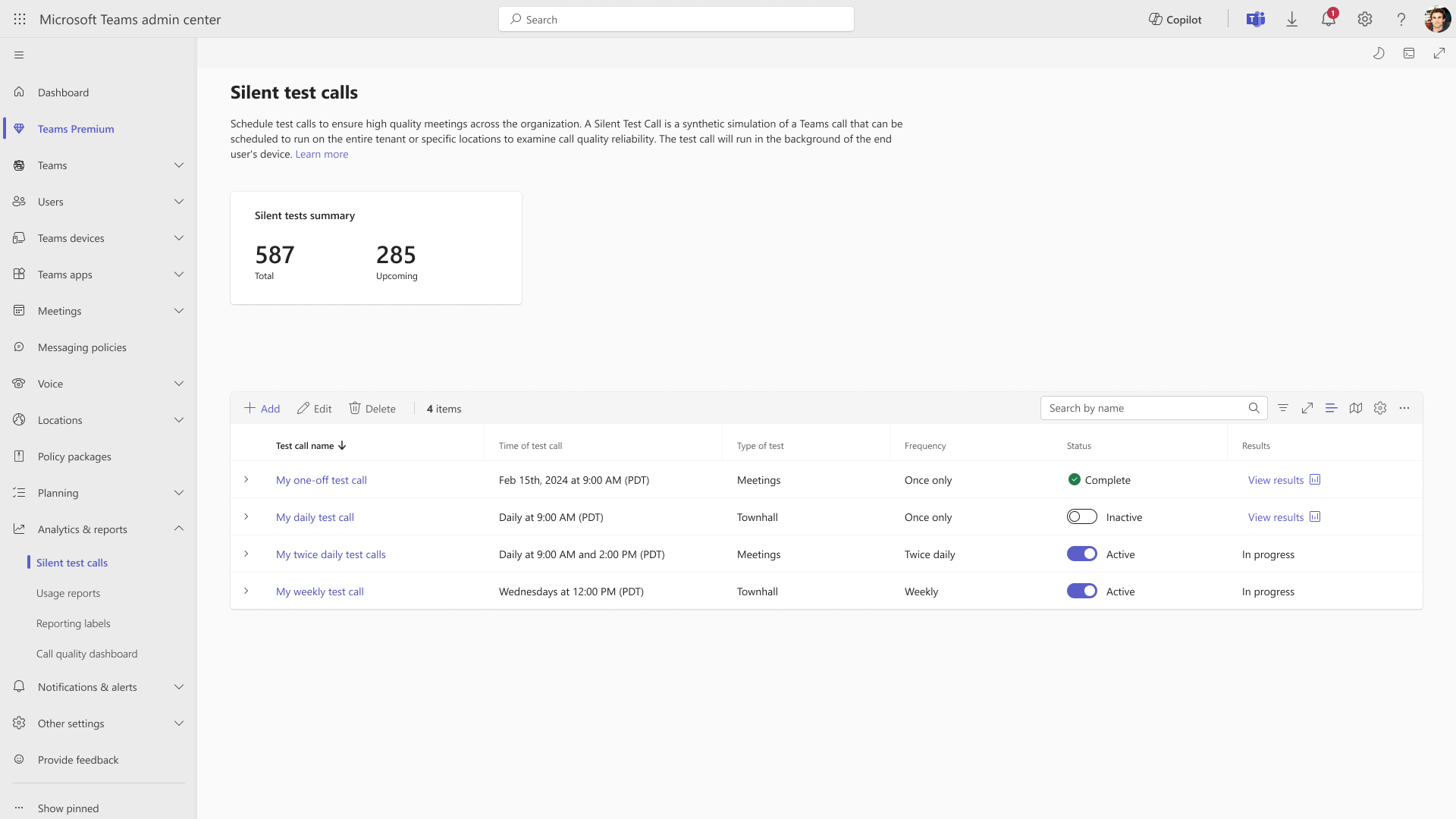Open Usage reports in sidebar

(x=68, y=593)
